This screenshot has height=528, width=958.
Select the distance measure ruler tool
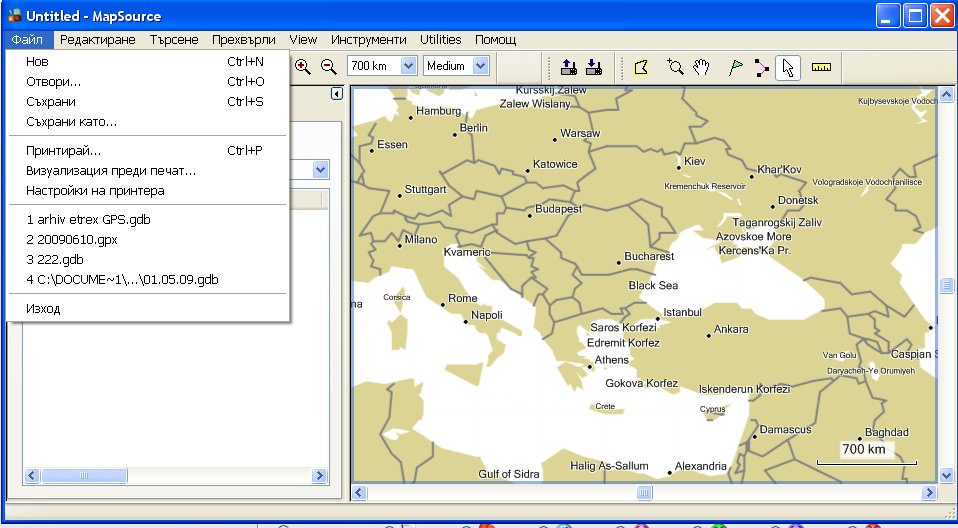[x=822, y=67]
